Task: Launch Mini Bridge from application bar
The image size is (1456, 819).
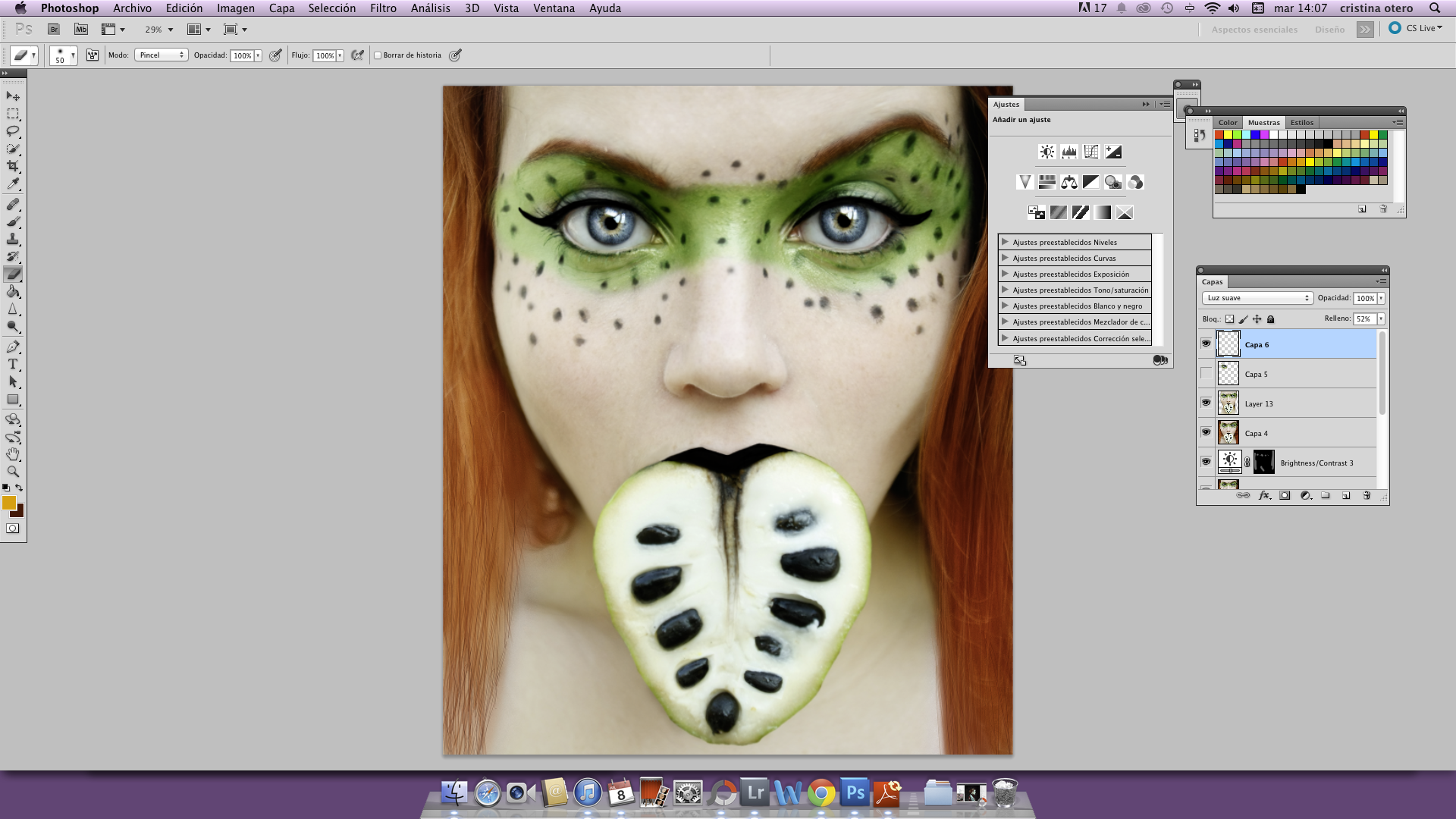Action: 81,29
